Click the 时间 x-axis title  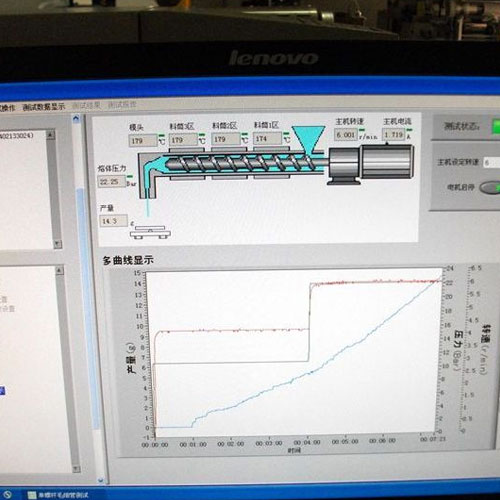point(294,451)
